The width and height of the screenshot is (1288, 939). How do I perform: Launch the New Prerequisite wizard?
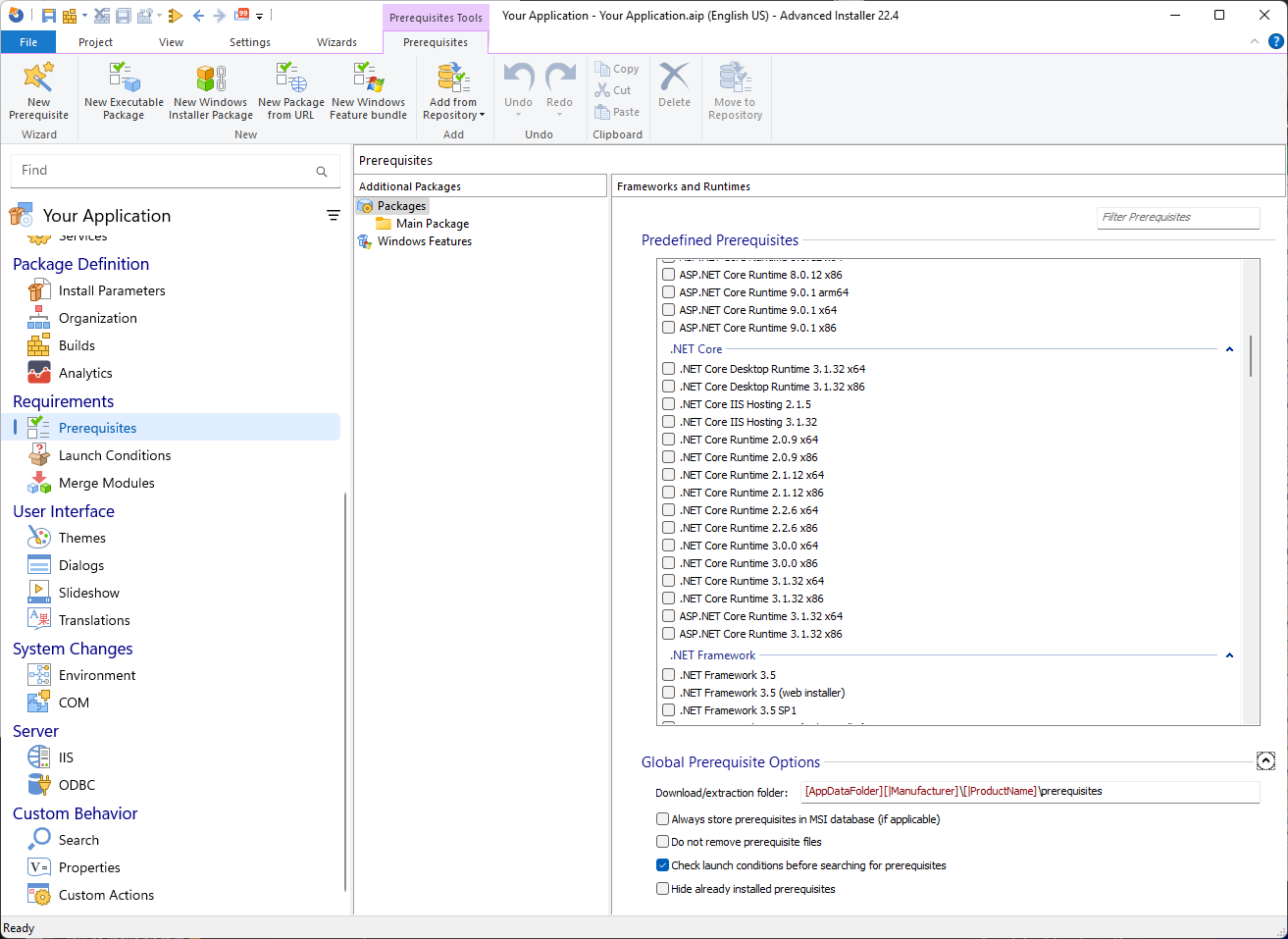[38, 90]
